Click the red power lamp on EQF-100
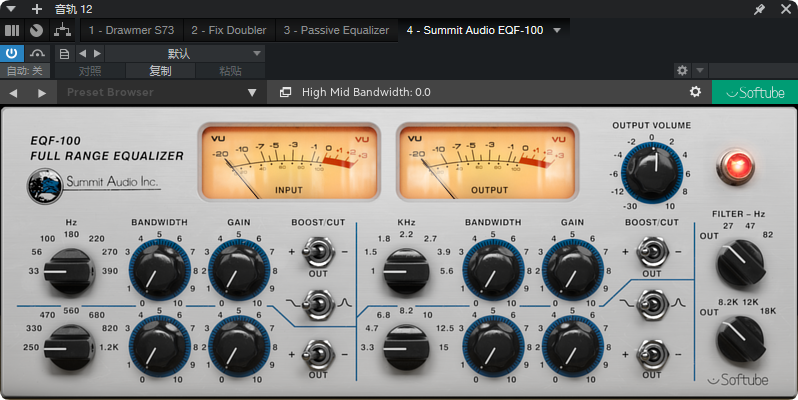 tap(736, 166)
